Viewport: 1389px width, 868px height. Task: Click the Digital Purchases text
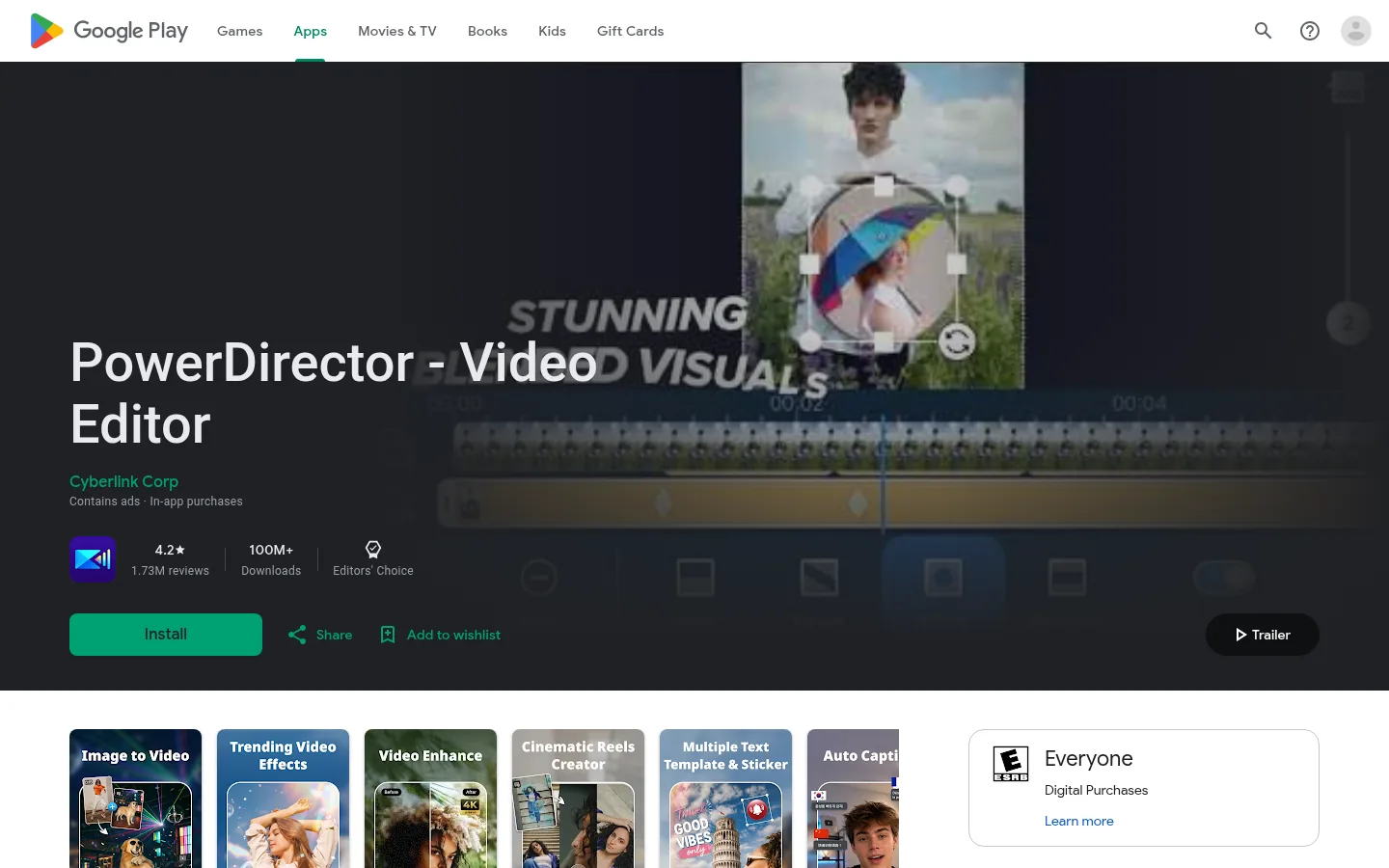1096,790
